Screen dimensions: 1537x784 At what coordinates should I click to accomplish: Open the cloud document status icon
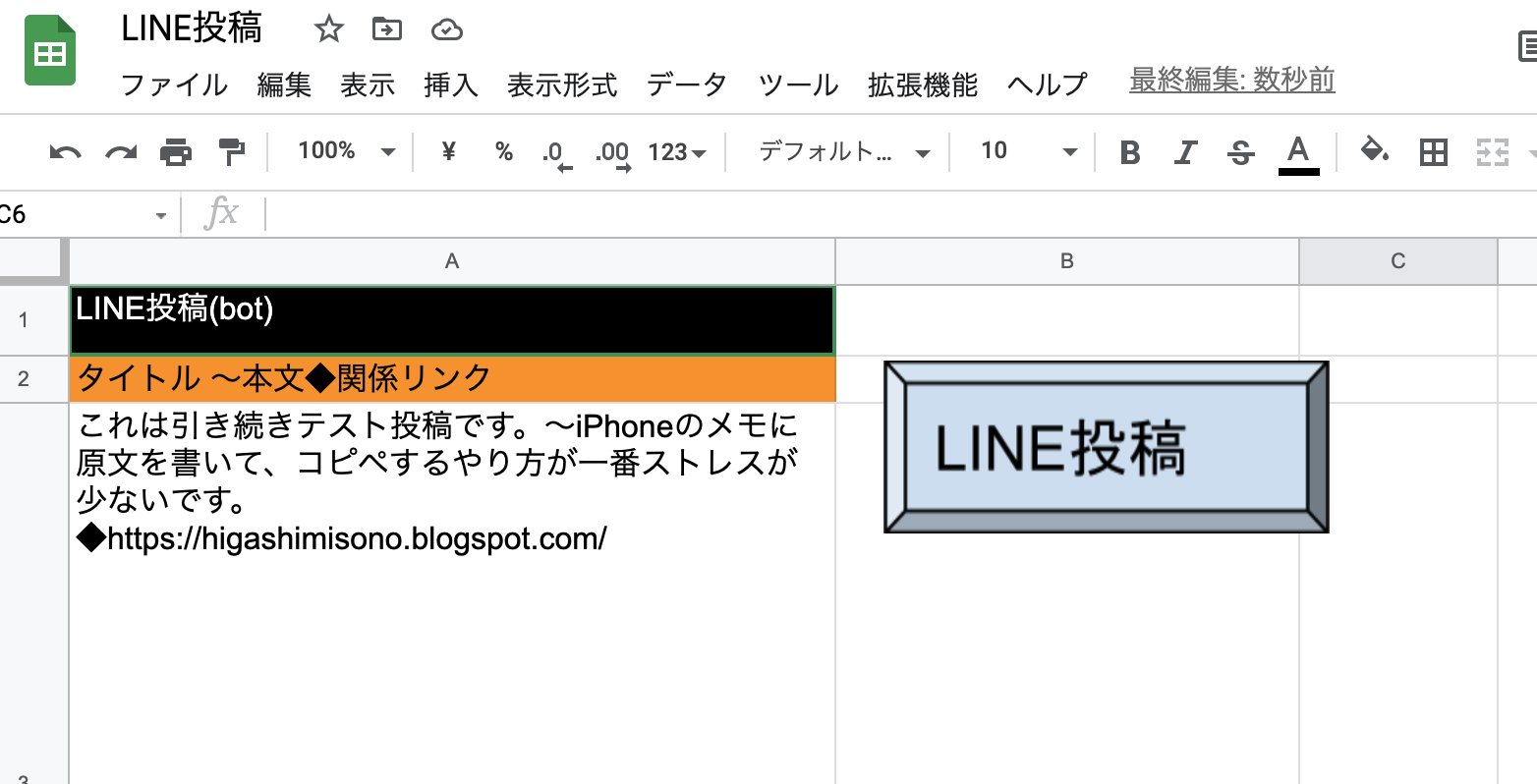point(447,29)
